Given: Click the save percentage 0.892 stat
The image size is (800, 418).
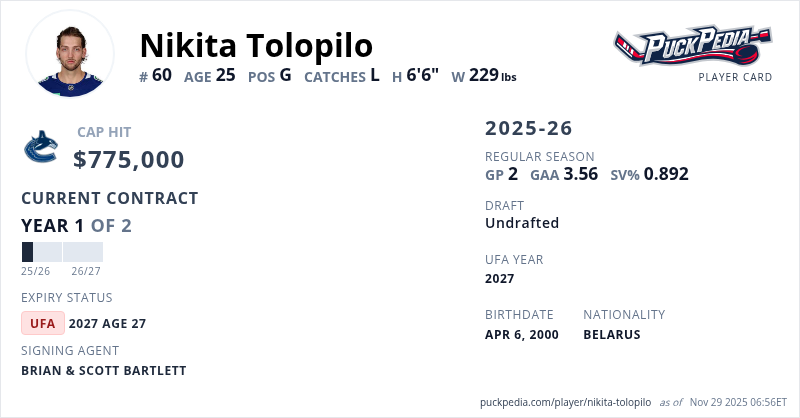Looking at the screenshot, I should coord(665,174).
